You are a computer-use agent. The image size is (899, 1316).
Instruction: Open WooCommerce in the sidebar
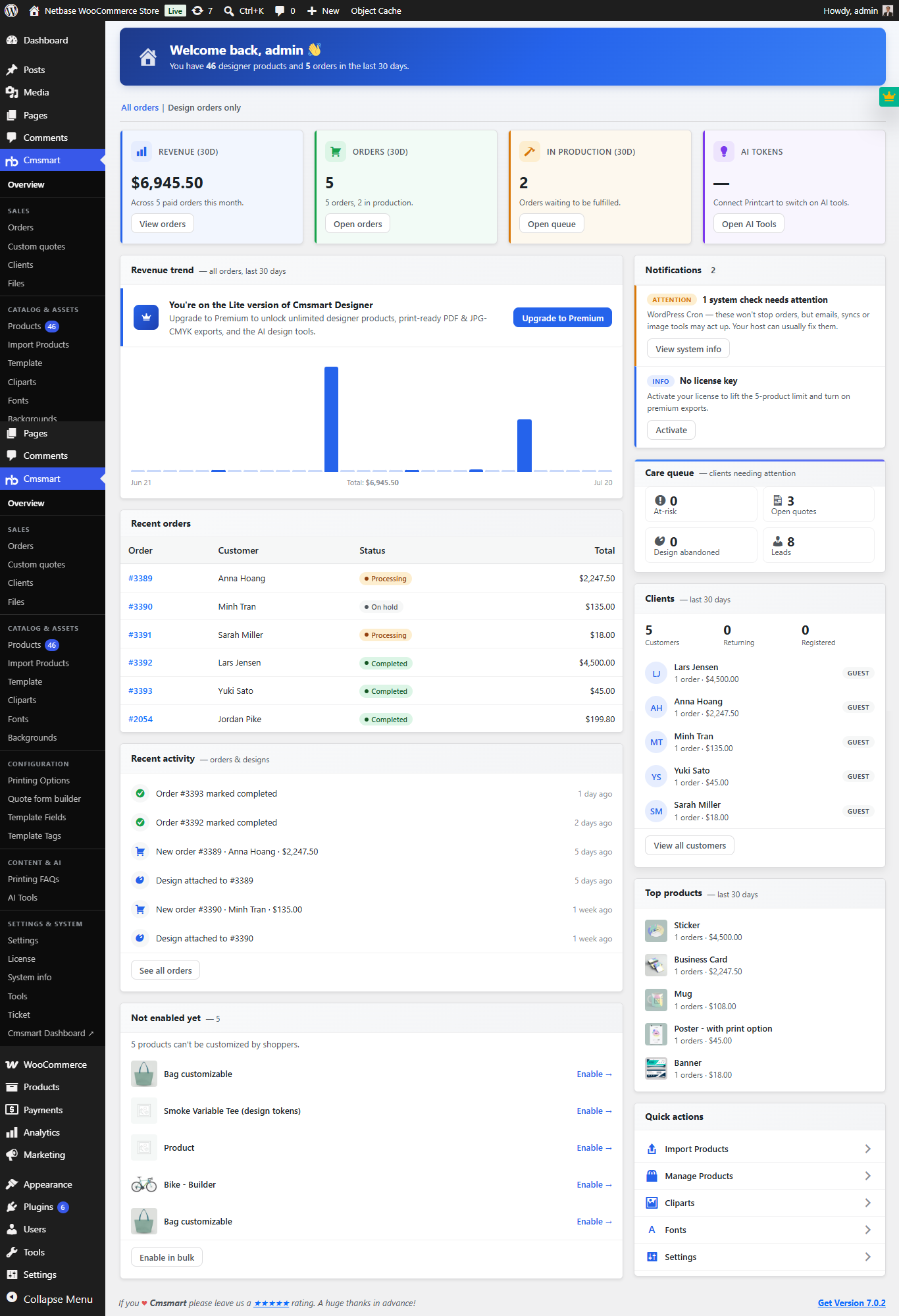click(53, 1065)
